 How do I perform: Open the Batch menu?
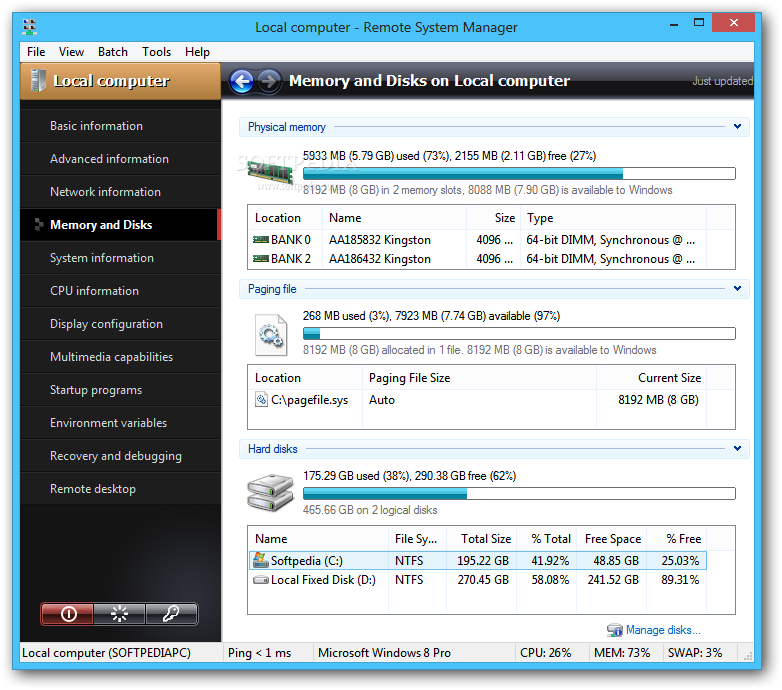coord(113,52)
